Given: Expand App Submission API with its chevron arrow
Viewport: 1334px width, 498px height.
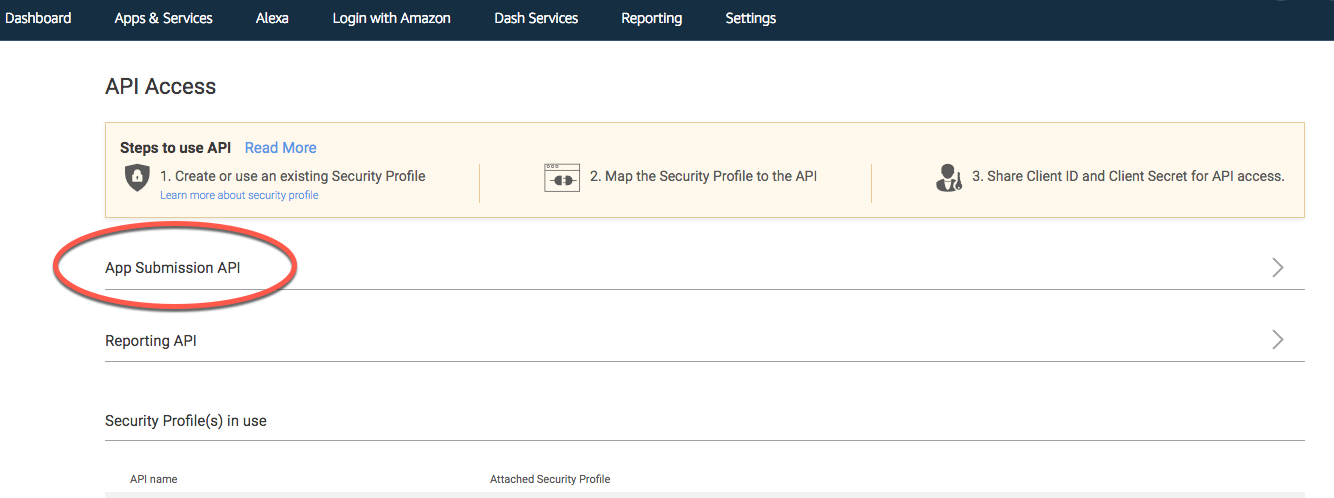Looking at the screenshot, I should tap(1277, 267).
